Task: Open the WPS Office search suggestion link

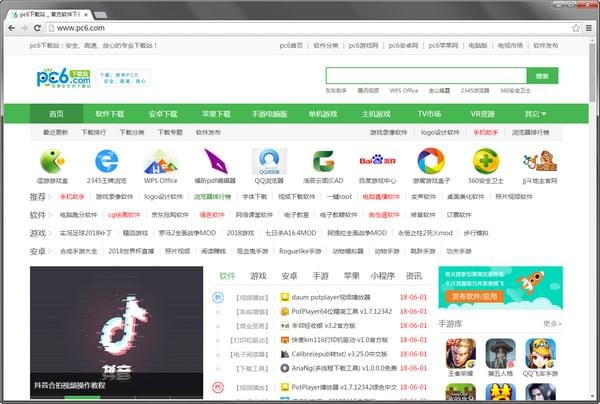Action: click(x=404, y=90)
